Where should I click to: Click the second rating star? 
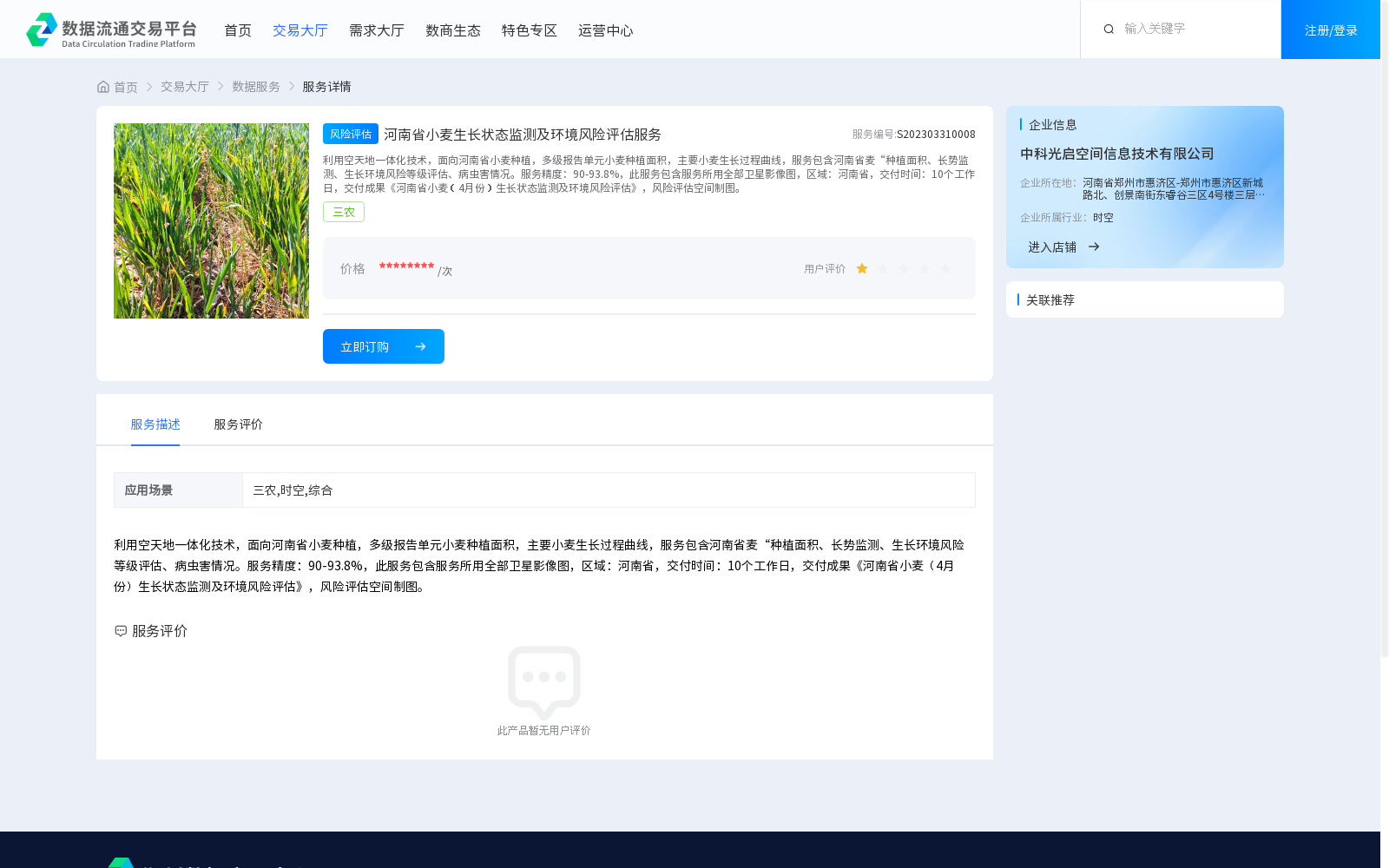point(883,269)
